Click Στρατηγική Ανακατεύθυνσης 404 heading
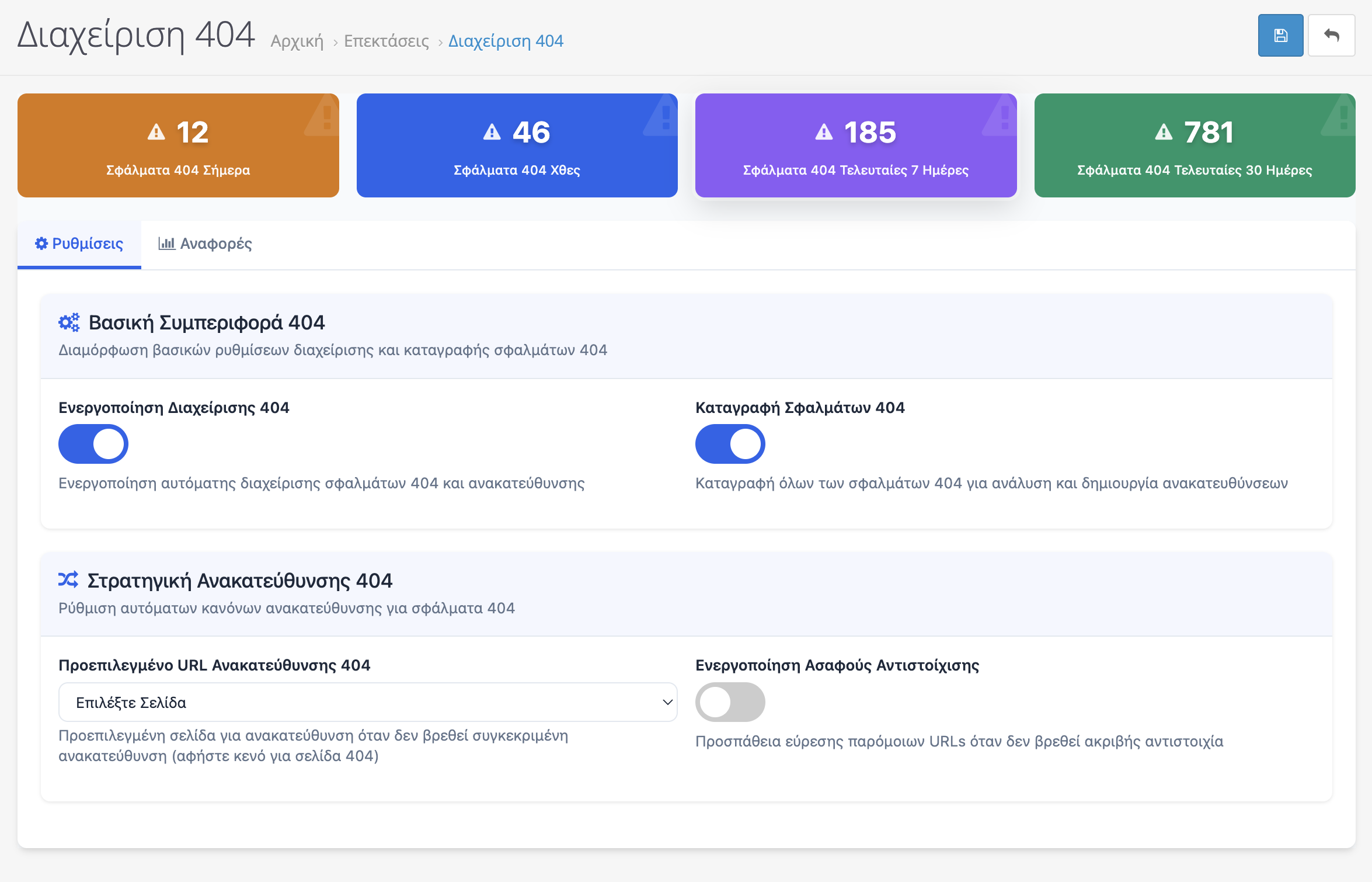 click(x=240, y=581)
